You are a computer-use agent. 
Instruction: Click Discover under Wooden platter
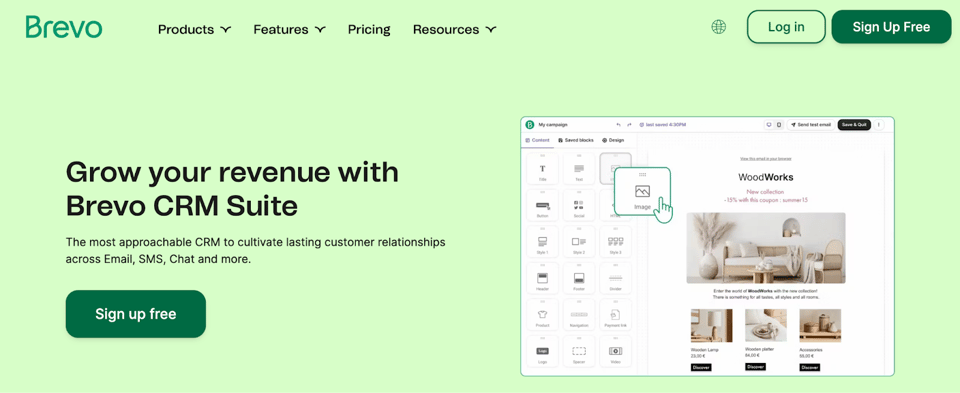point(756,366)
